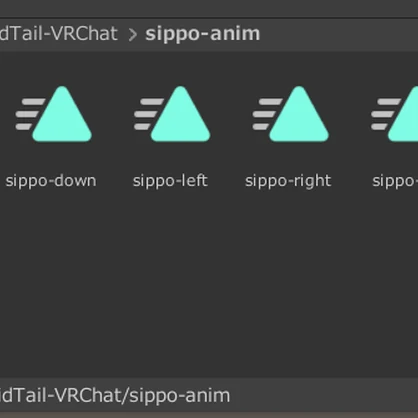Click sippo-anim in the bottom path bar
418x418 pixels.
click(180, 396)
